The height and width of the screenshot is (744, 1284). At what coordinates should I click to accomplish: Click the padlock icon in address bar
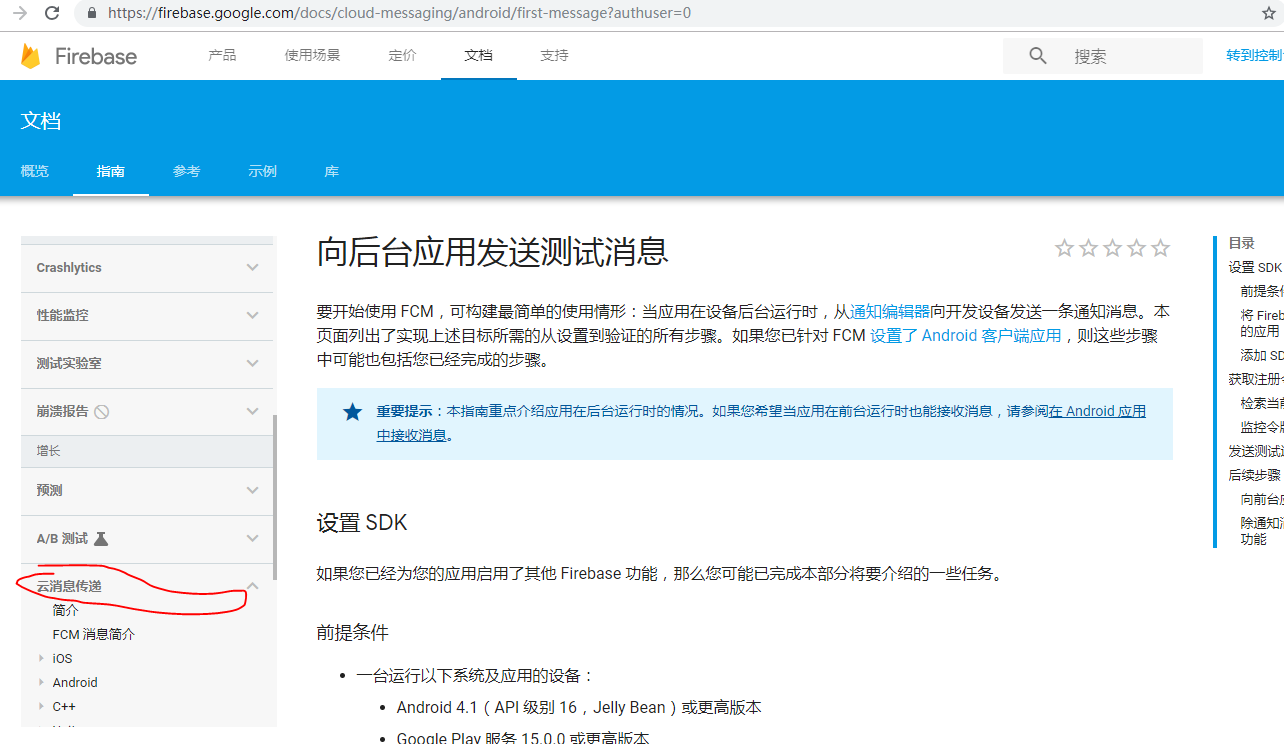pos(92,13)
